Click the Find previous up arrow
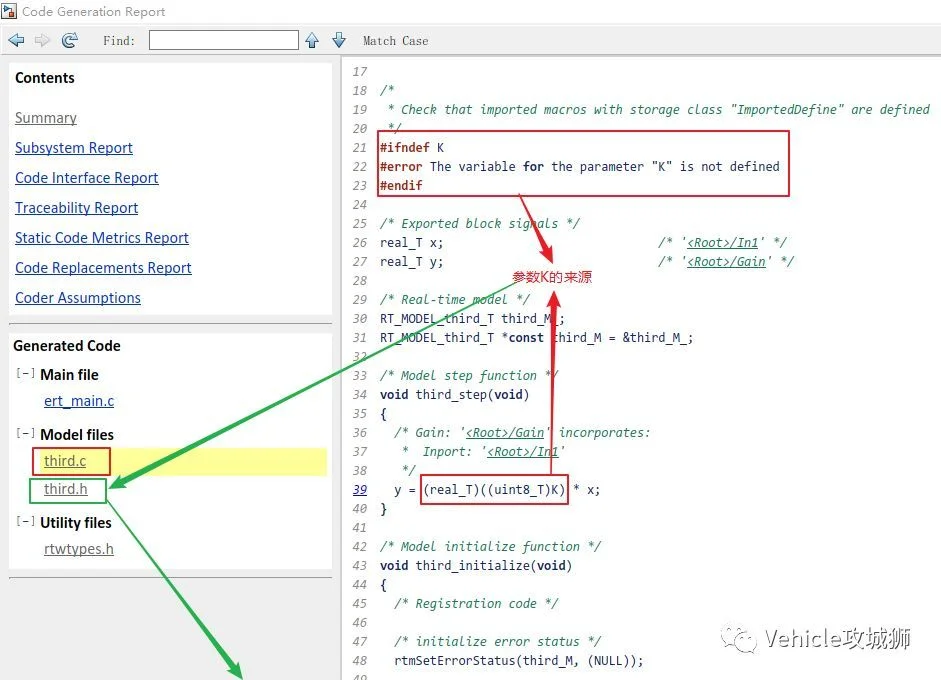The width and height of the screenshot is (941, 680). point(311,40)
